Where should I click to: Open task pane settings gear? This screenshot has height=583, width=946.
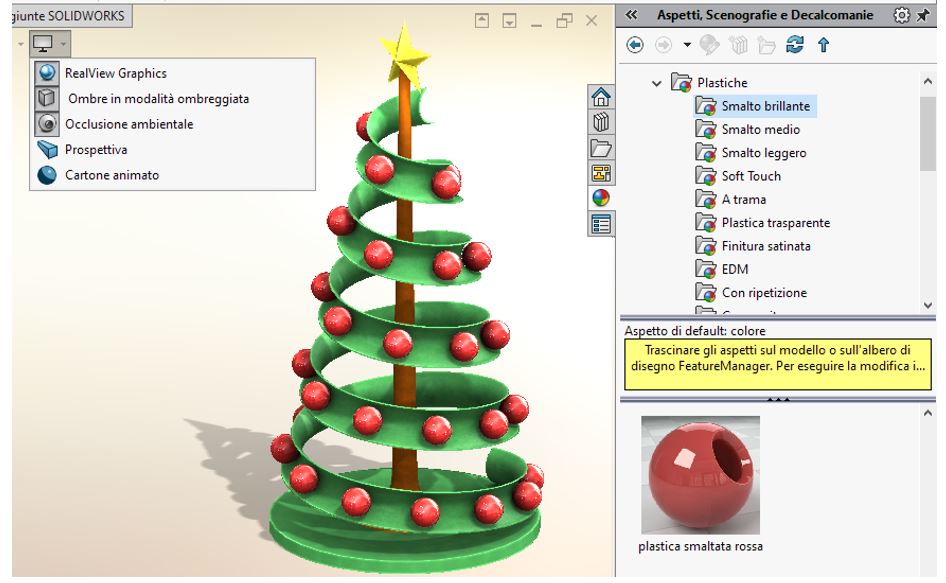click(901, 15)
